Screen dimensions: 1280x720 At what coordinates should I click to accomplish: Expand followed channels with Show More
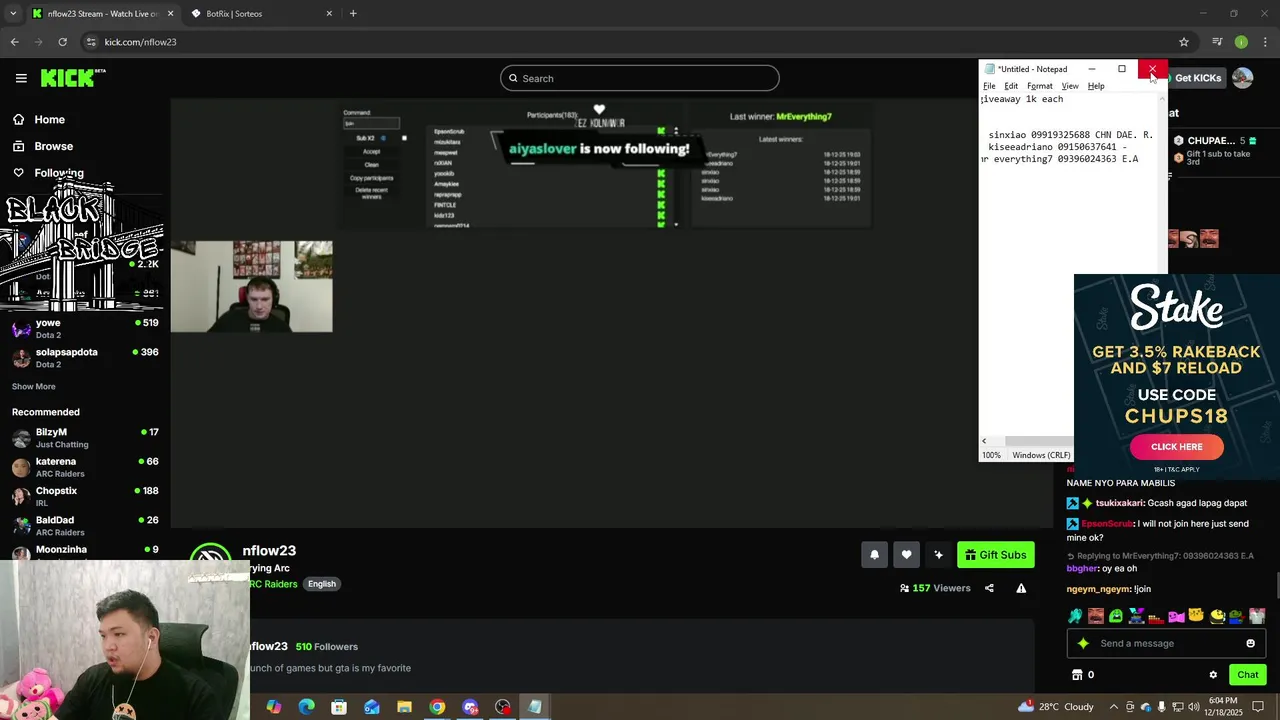(34, 386)
